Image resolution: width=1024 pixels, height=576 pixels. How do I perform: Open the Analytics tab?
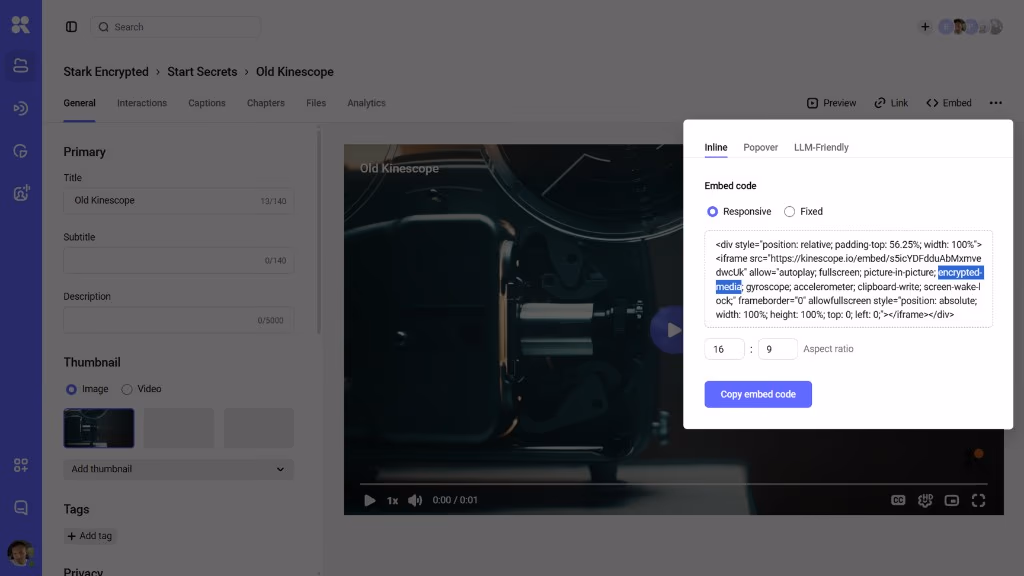pyautogui.click(x=366, y=103)
